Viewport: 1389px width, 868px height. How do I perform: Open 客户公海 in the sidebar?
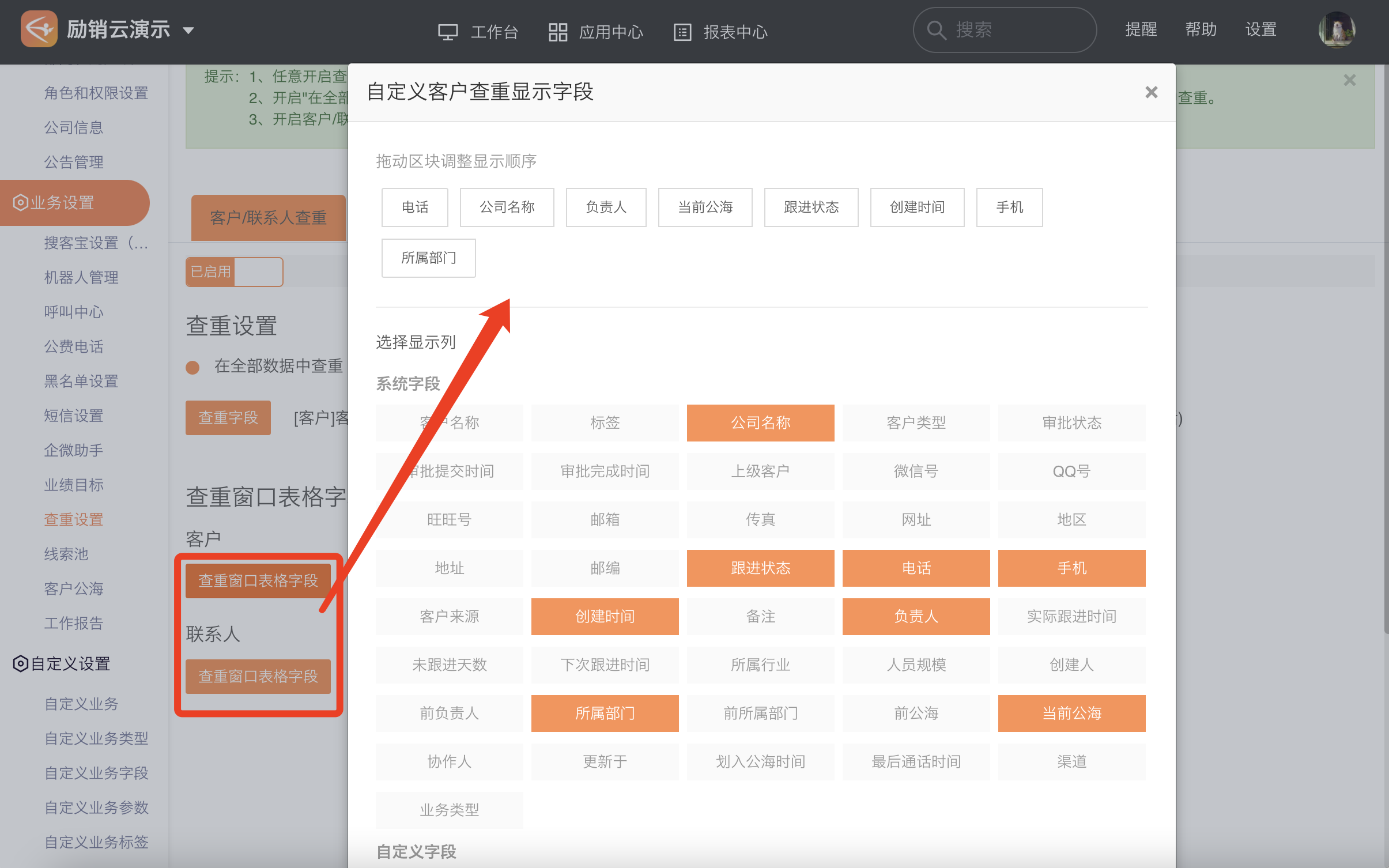click(x=74, y=588)
